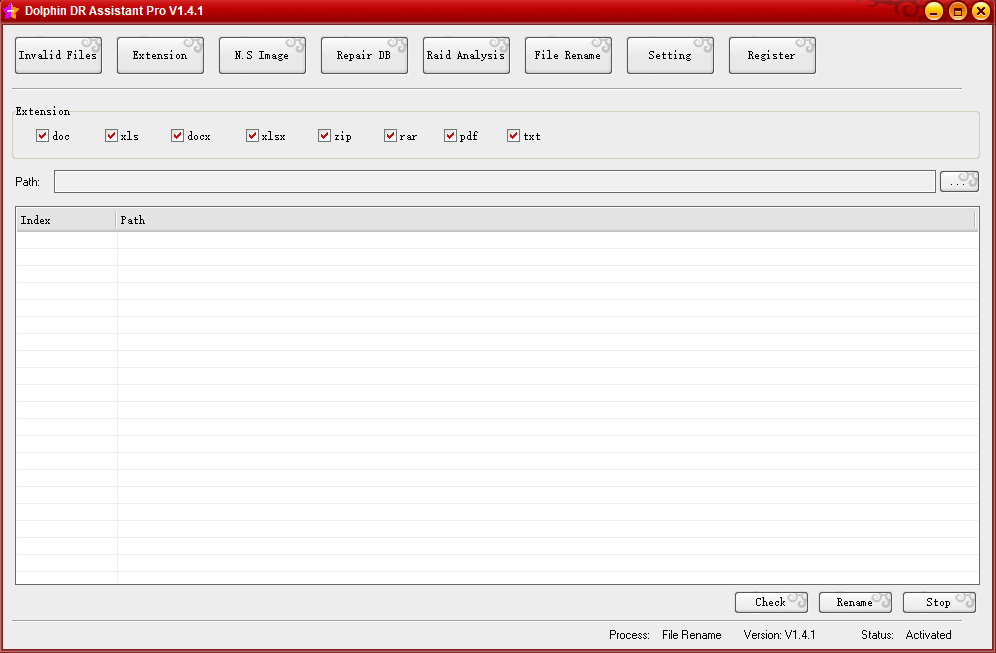Uncheck the txt extension checkbox
Image resolution: width=996 pixels, height=653 pixels.
click(x=513, y=135)
